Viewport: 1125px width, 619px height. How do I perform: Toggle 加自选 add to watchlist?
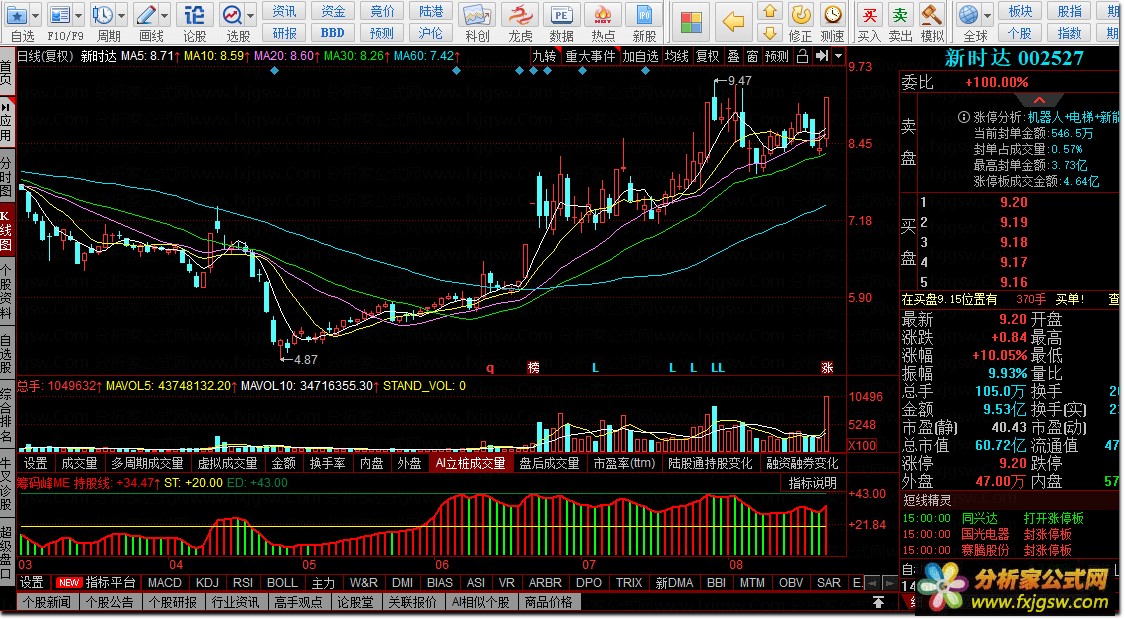tap(640, 56)
